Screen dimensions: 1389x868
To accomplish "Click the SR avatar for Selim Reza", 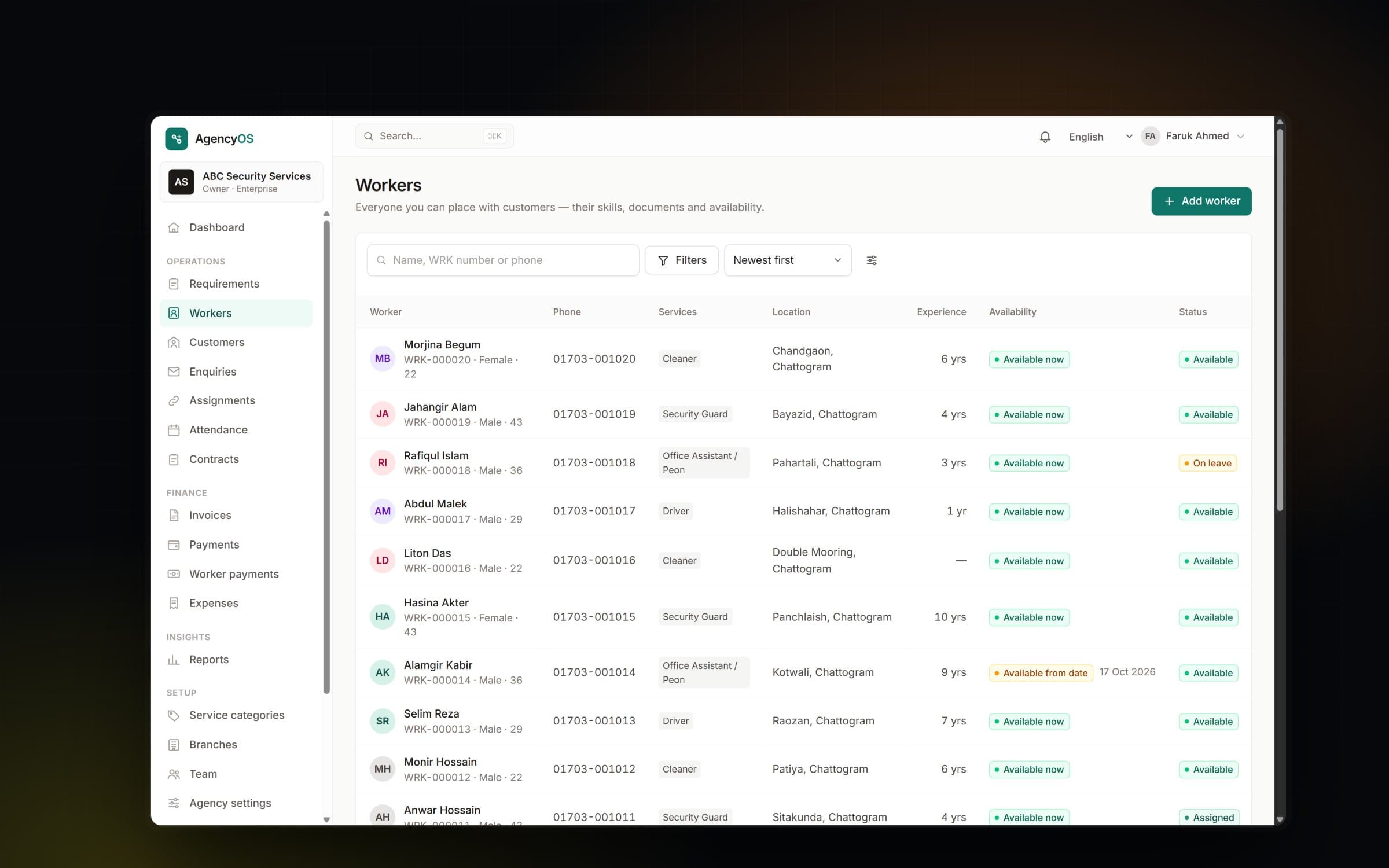I will tap(383, 721).
